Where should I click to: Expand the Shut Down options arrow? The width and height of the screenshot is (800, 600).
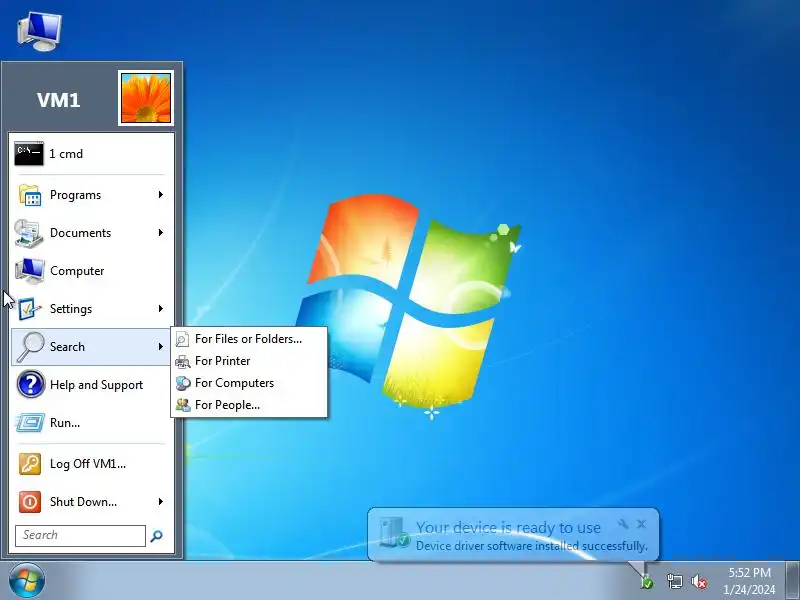point(161,502)
